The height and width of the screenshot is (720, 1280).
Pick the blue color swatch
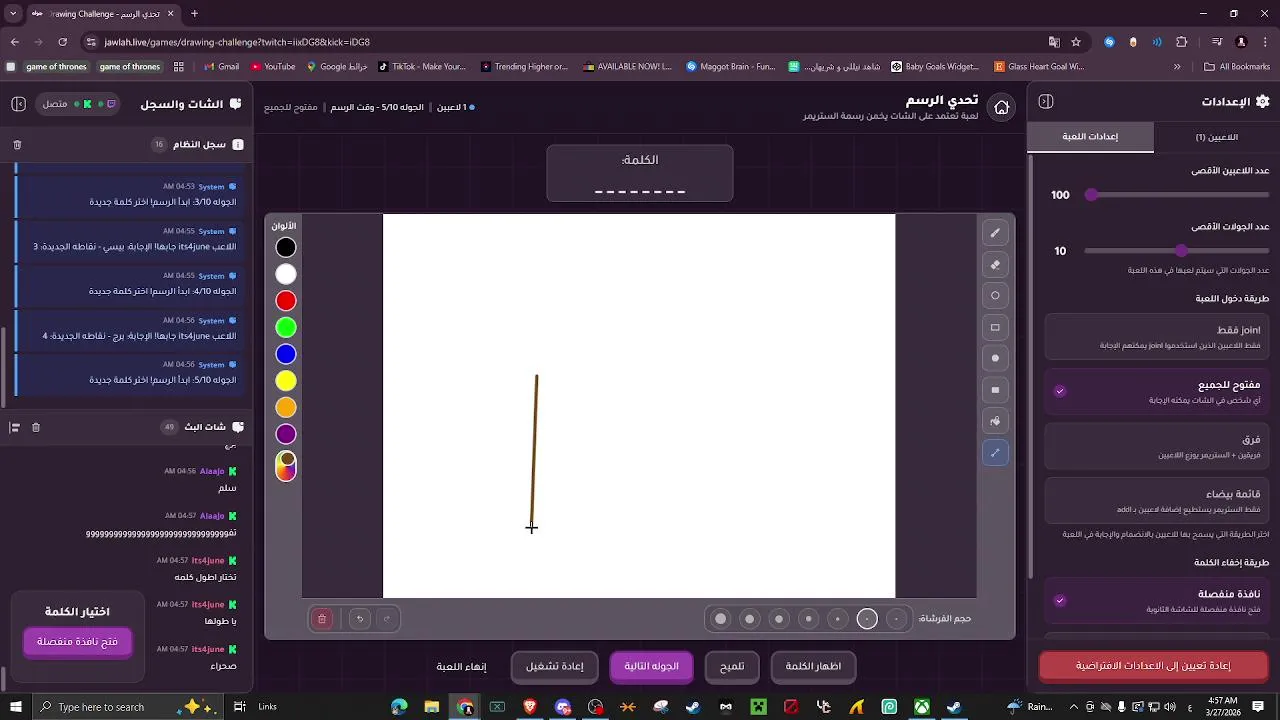pyautogui.click(x=286, y=354)
